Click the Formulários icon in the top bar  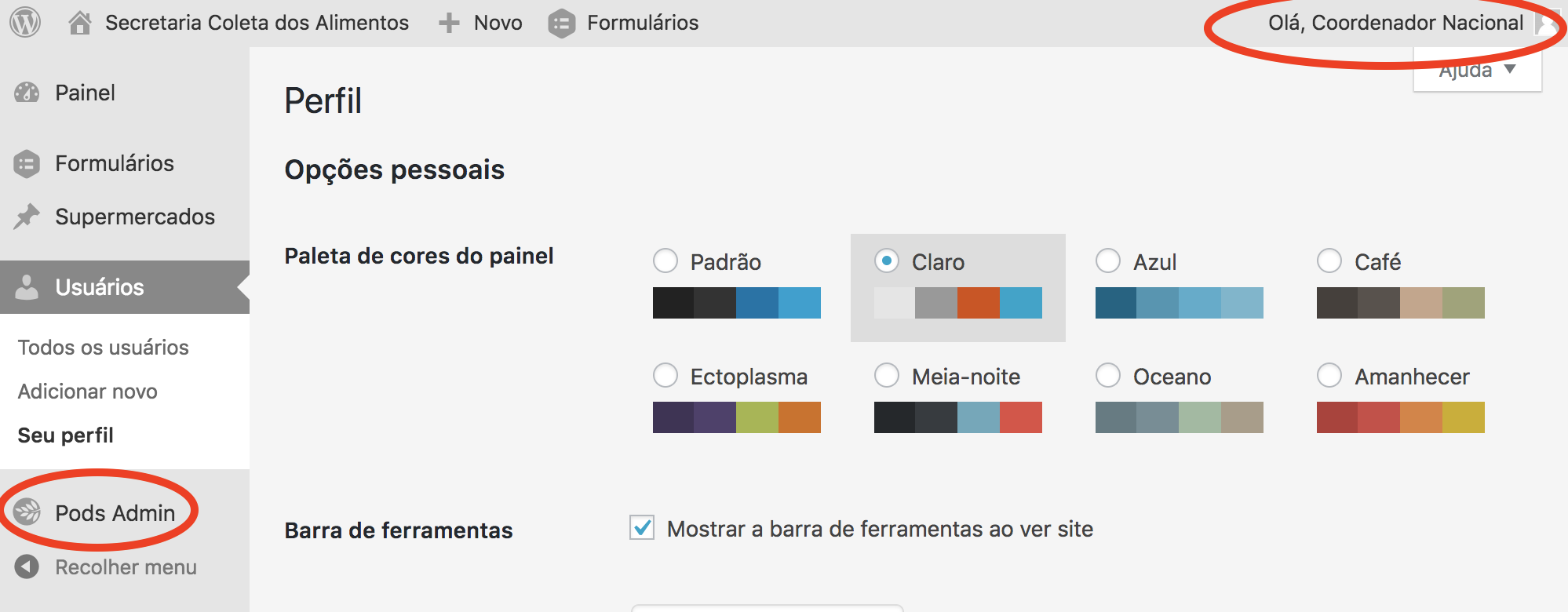point(562,24)
